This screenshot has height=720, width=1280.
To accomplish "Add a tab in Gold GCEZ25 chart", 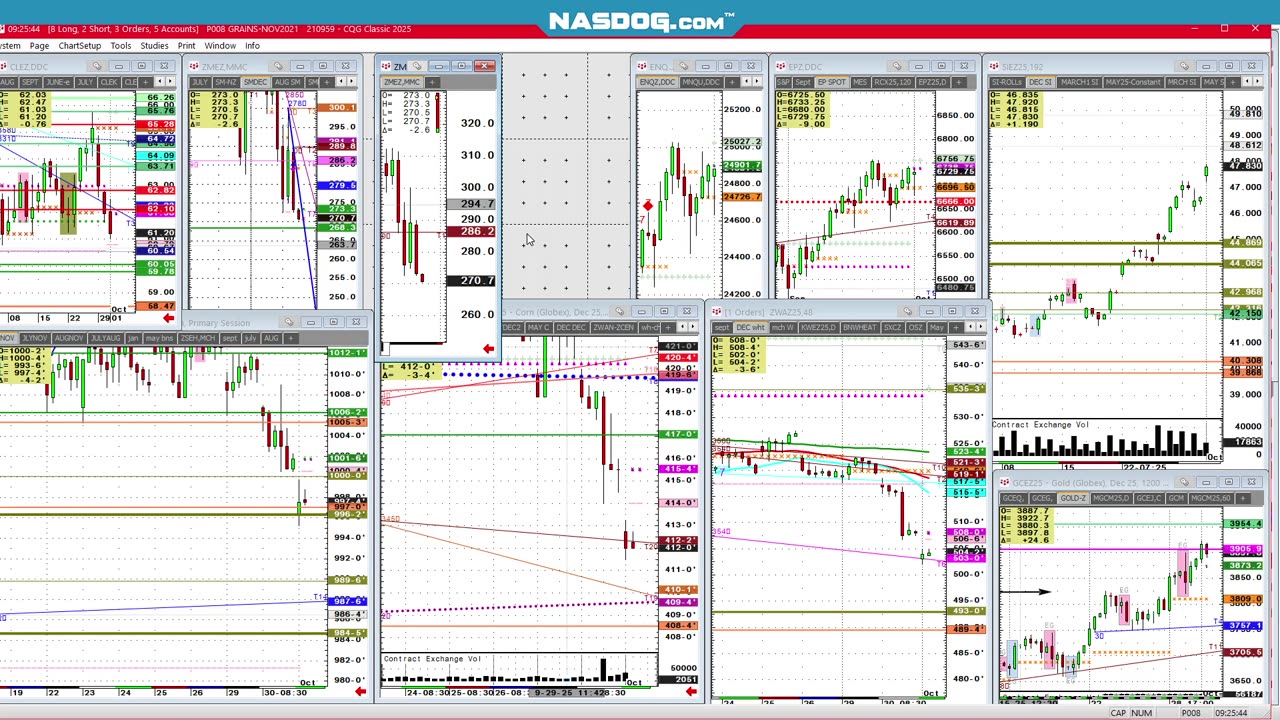I will pyautogui.click(x=1243, y=498).
